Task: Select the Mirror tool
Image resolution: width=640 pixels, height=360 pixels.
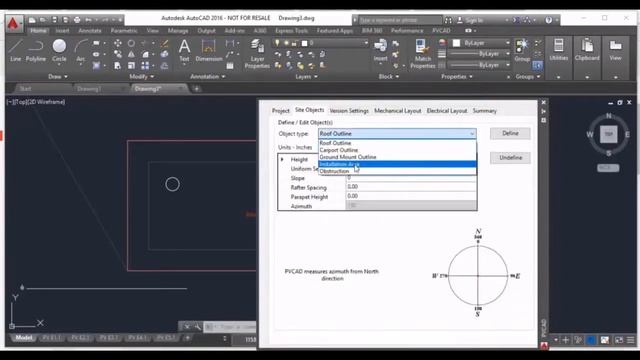Action: [131, 54]
